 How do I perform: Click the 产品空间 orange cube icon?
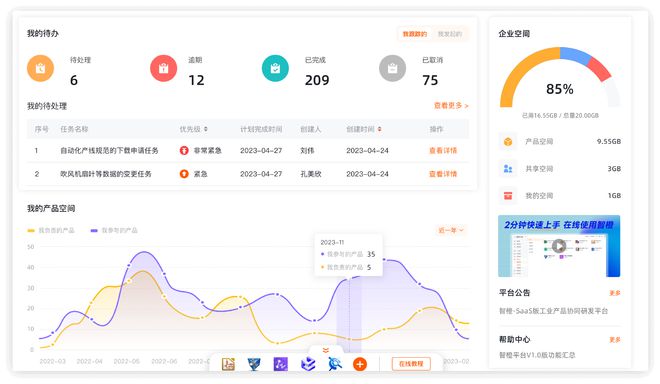coord(508,141)
